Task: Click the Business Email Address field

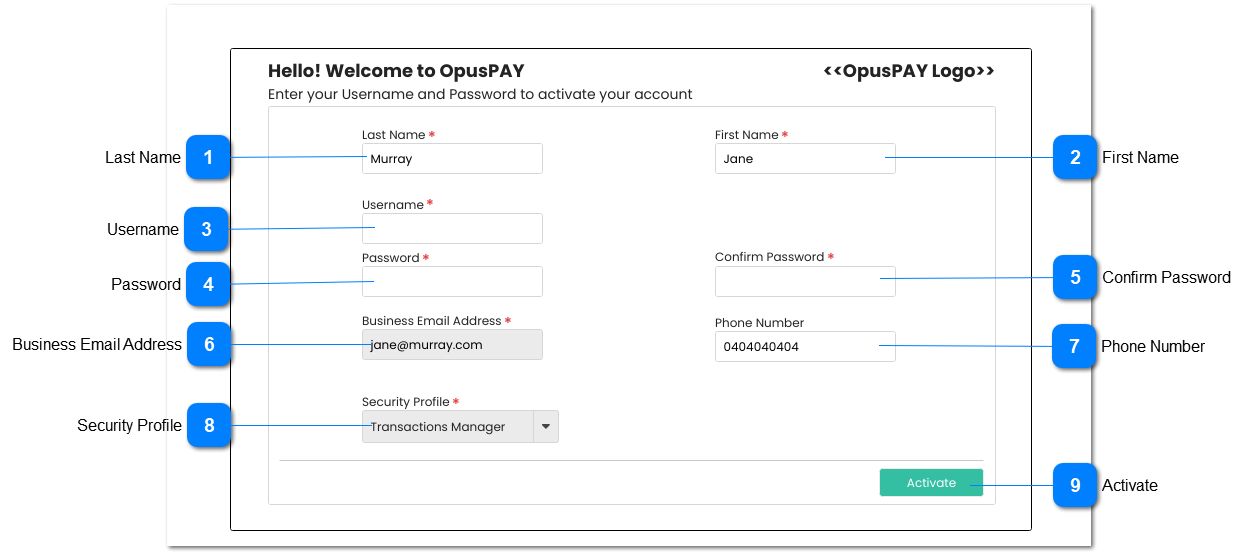Action: click(452, 345)
